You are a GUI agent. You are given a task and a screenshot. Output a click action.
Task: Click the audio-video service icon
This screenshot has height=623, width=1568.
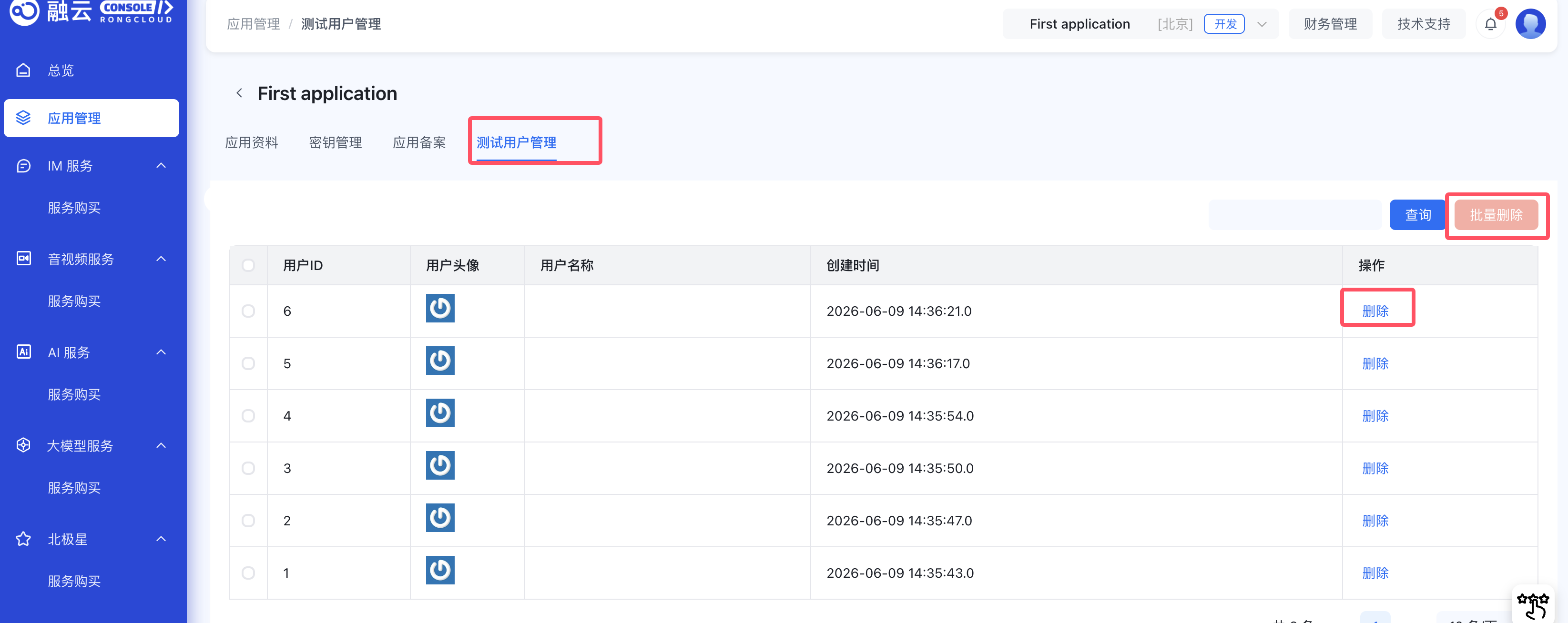click(23, 259)
